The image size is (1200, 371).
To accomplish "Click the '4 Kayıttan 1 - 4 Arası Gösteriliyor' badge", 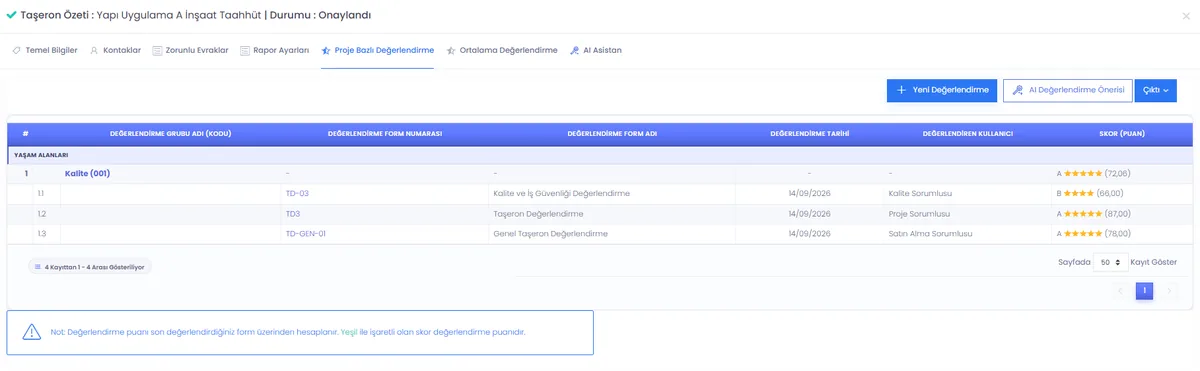I will click(x=90, y=267).
